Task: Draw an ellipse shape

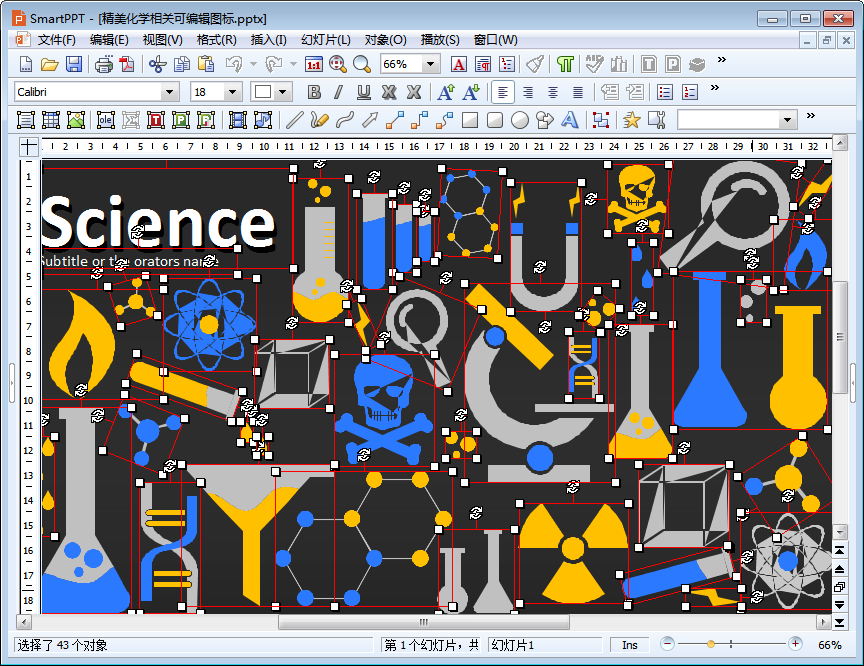Action: 520,120
